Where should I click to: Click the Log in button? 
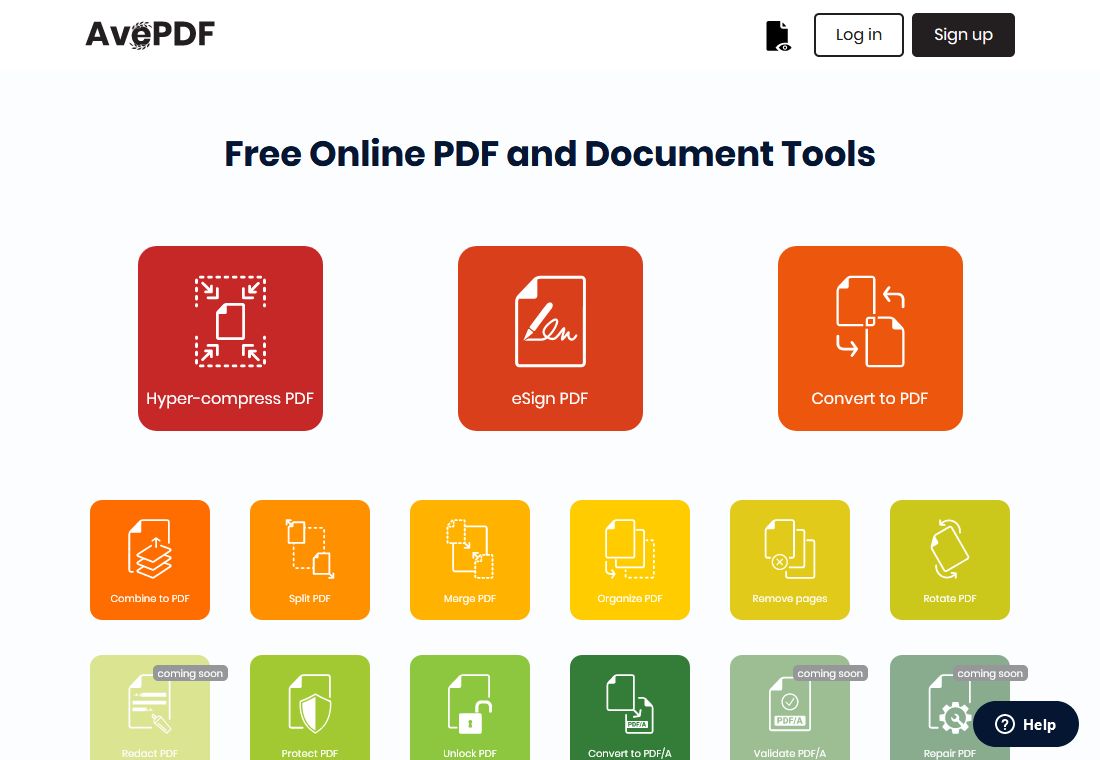tap(858, 35)
